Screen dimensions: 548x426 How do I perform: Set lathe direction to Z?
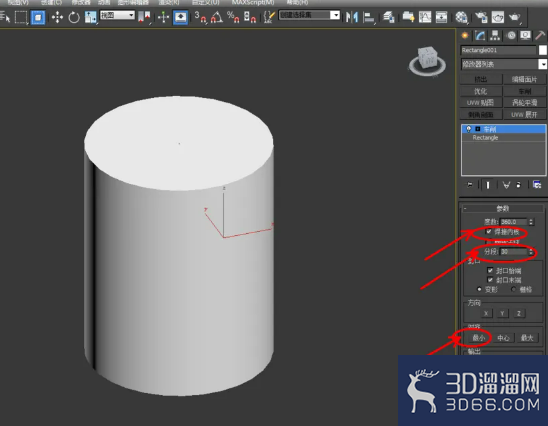click(519, 313)
